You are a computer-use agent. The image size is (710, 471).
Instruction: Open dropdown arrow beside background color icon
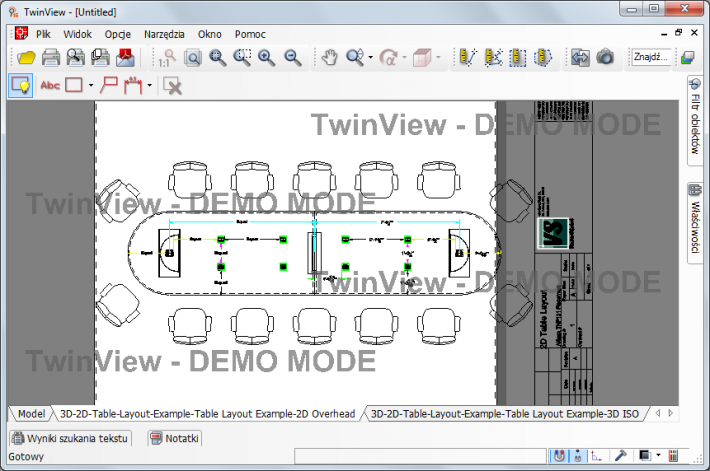tap(658, 456)
